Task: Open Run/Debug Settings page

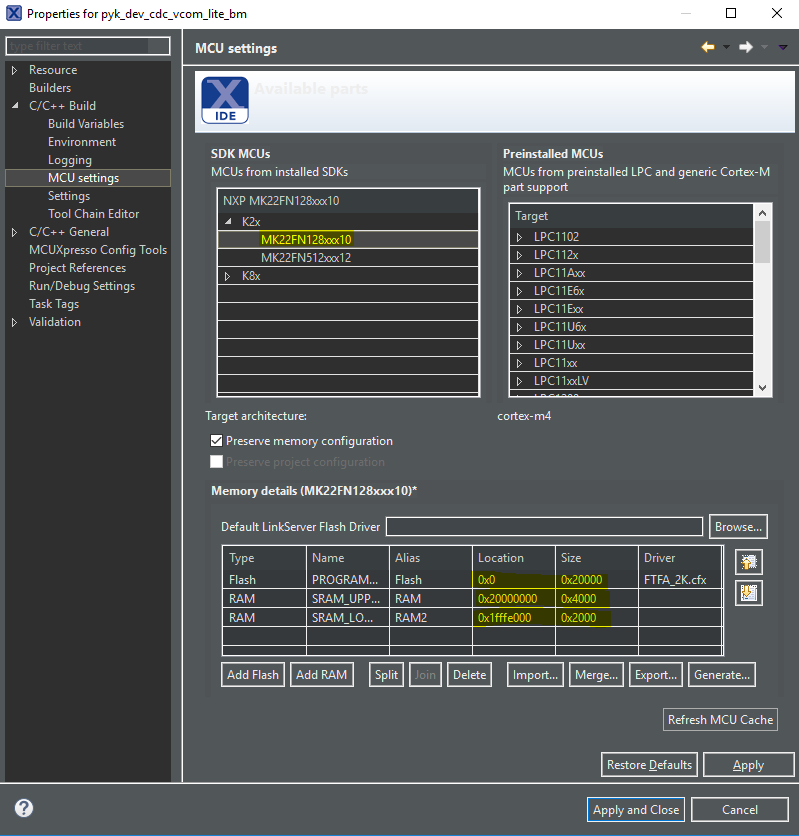Action: pyautogui.click(x=82, y=286)
